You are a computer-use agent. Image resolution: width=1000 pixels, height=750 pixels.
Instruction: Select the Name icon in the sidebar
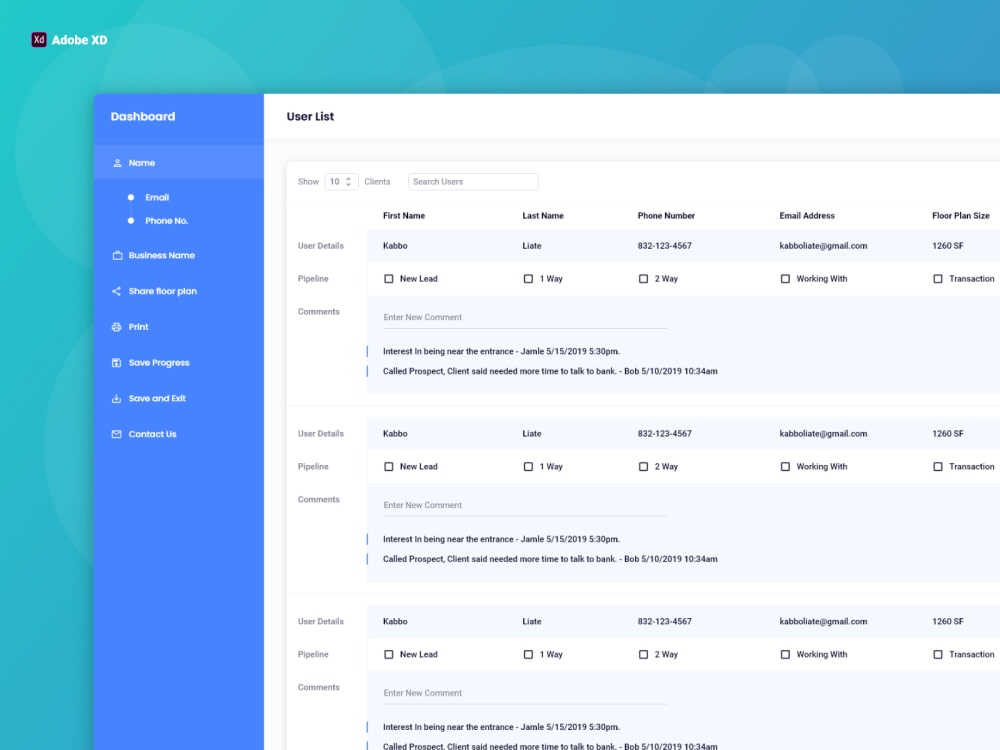coord(118,162)
